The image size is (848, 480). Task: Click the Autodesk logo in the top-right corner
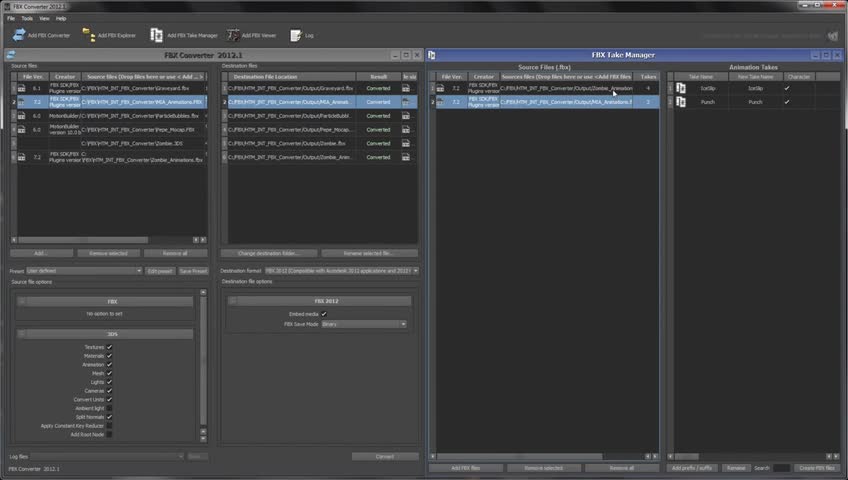coord(833,36)
